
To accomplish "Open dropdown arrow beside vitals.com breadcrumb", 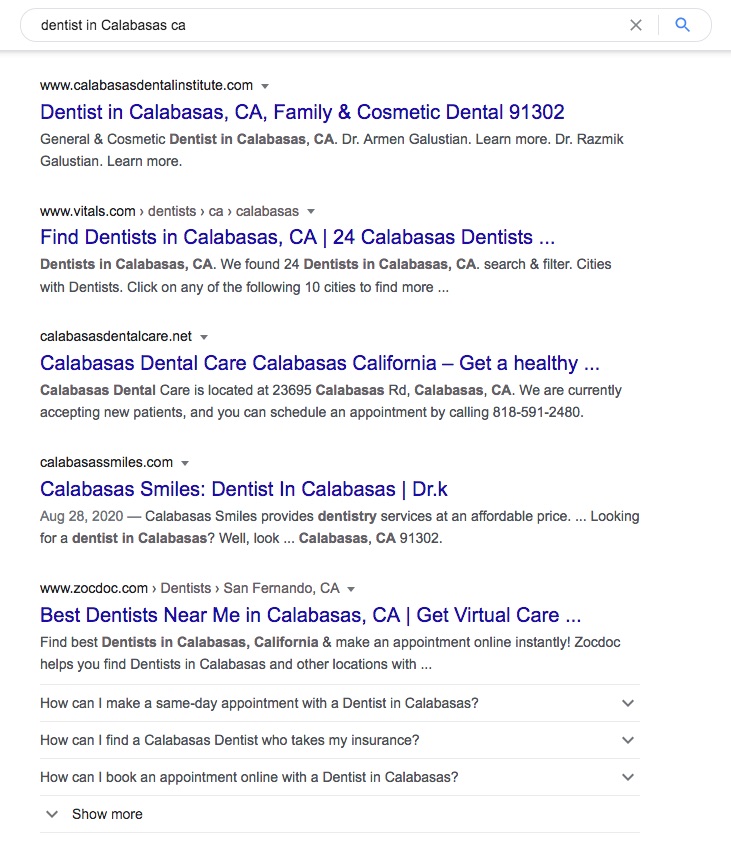I will tap(311, 212).
